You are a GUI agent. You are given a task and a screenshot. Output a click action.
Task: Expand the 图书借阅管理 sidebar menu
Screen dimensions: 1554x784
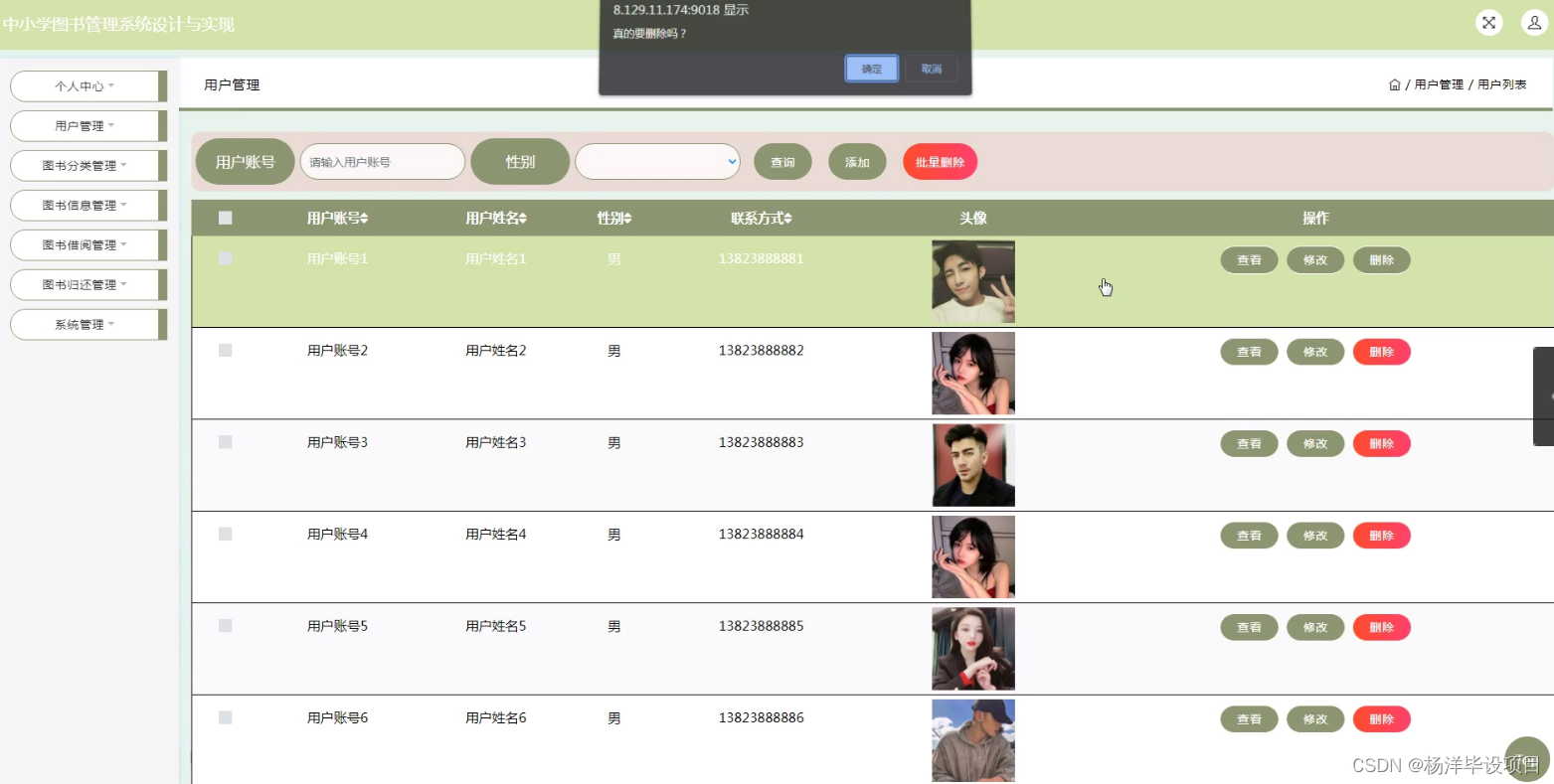coord(87,244)
